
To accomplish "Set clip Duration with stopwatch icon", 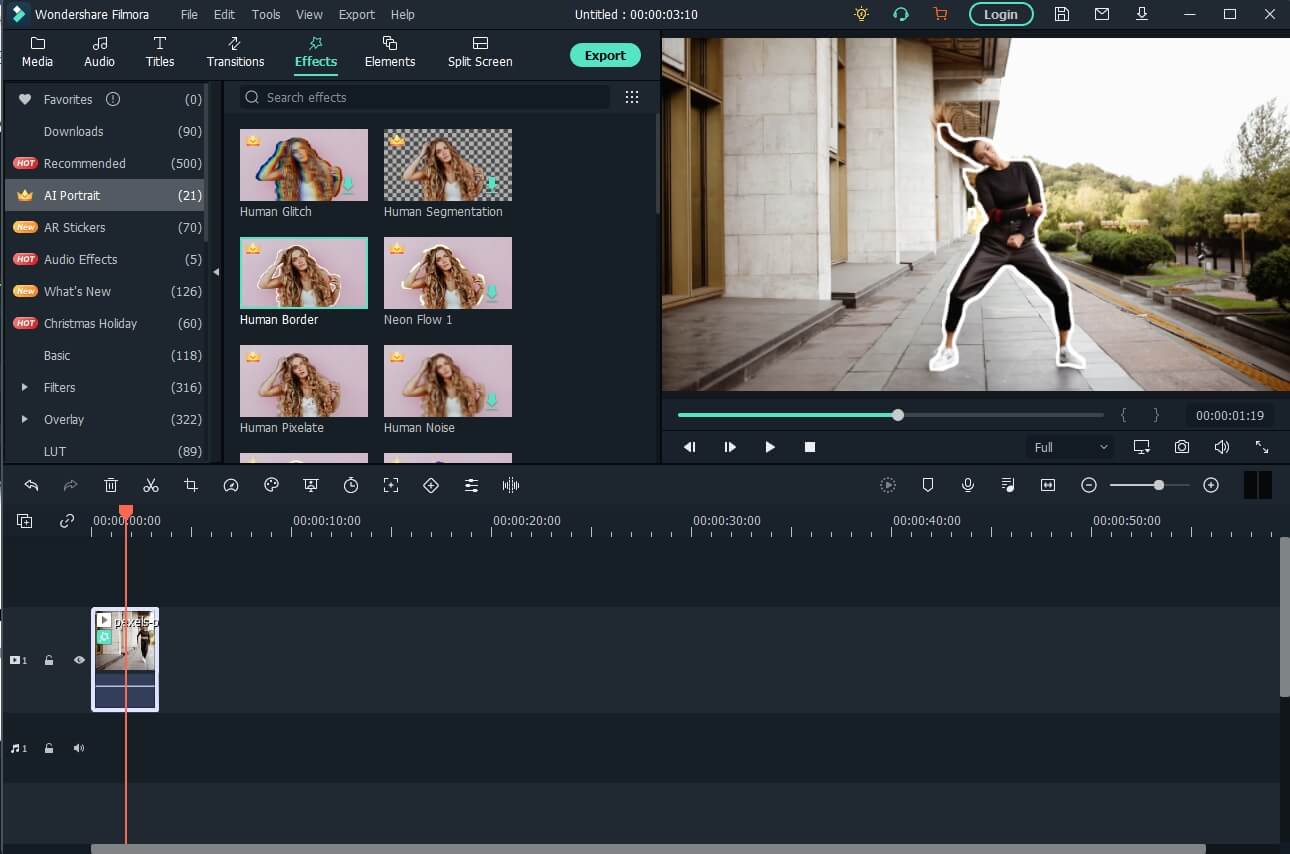I will [351, 485].
